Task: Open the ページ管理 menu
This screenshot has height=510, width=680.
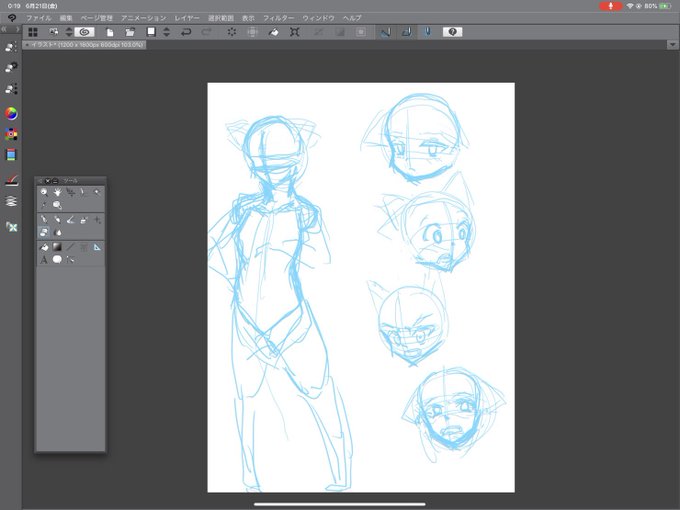Action: pyautogui.click(x=96, y=18)
